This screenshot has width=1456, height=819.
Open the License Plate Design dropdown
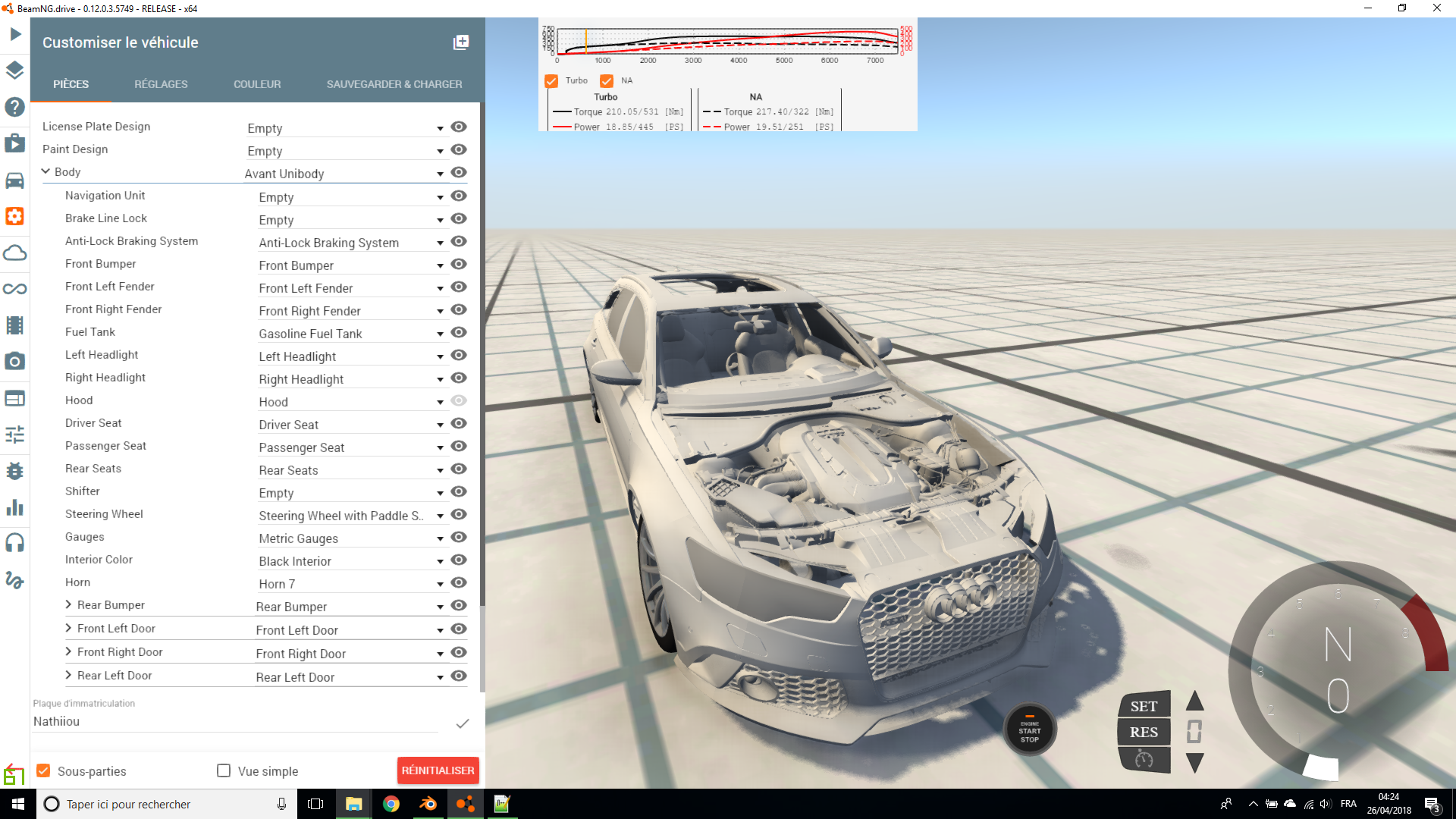click(346, 128)
